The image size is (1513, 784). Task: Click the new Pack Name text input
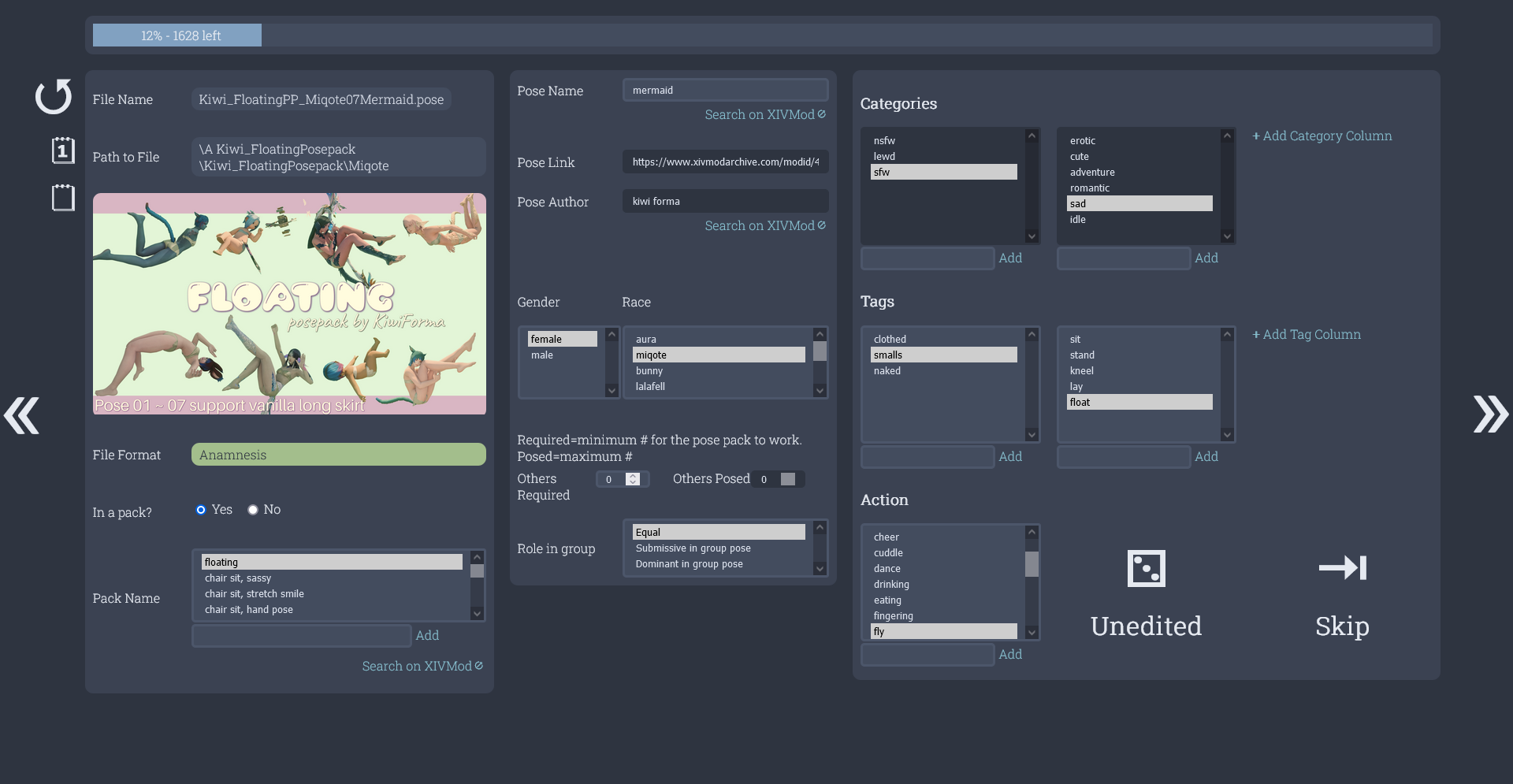coord(302,636)
